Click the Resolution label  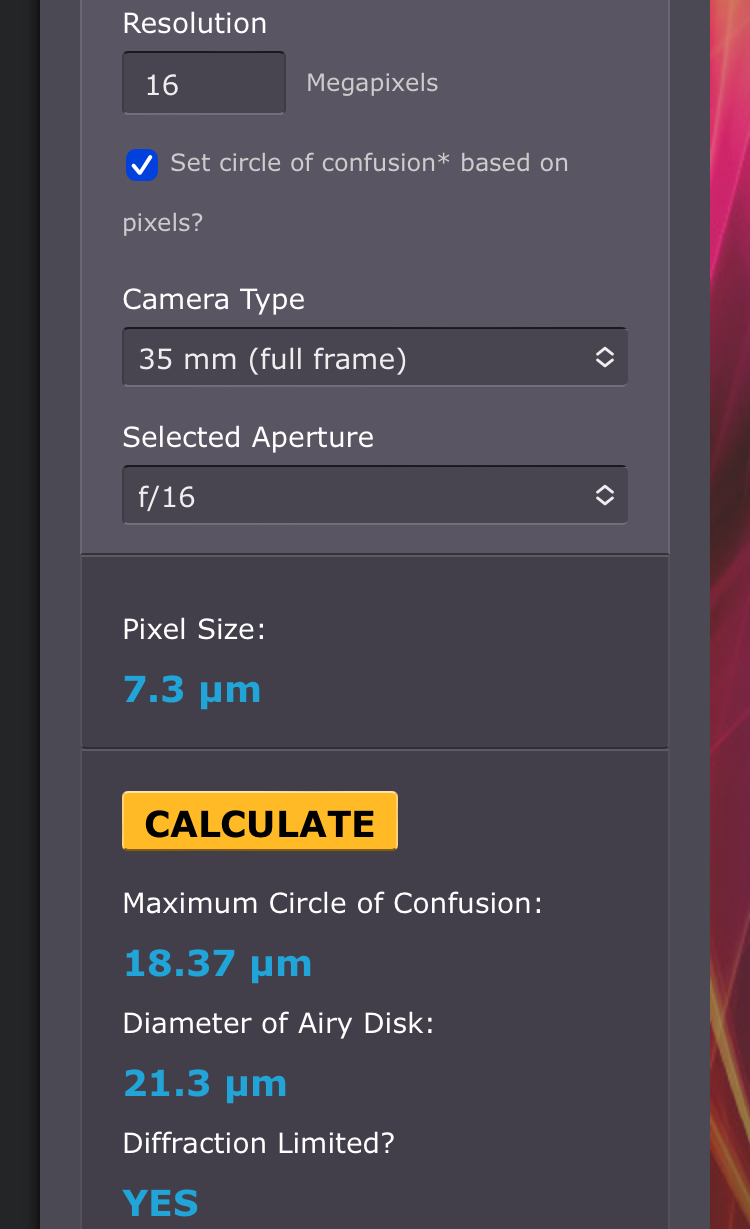click(194, 24)
